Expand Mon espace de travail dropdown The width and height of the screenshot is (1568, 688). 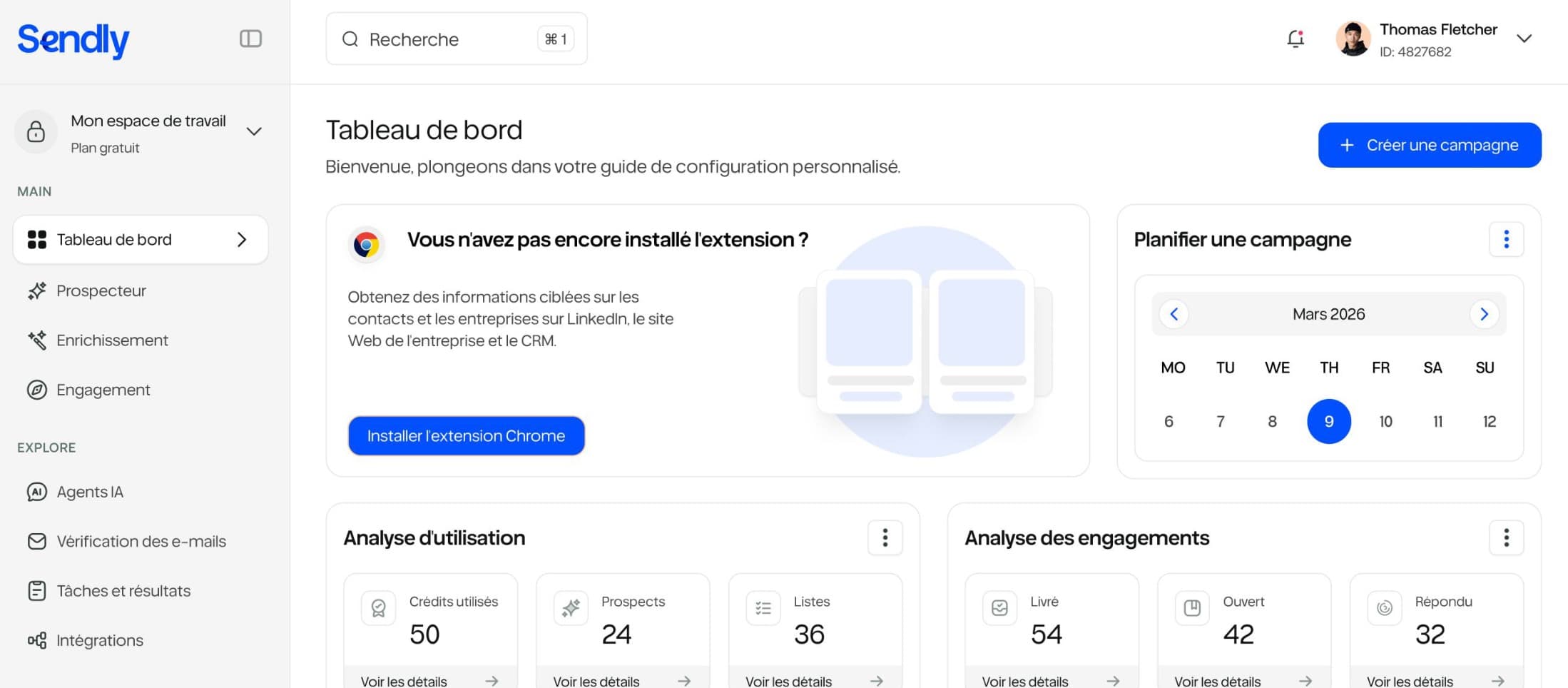[x=254, y=131]
